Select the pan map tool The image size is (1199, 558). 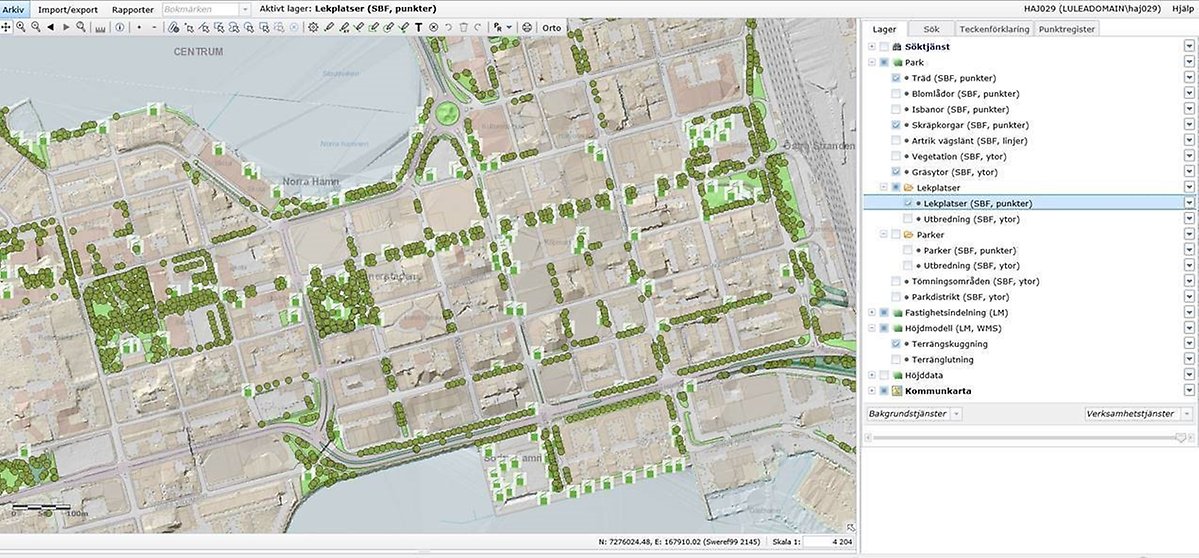click(x=6, y=27)
